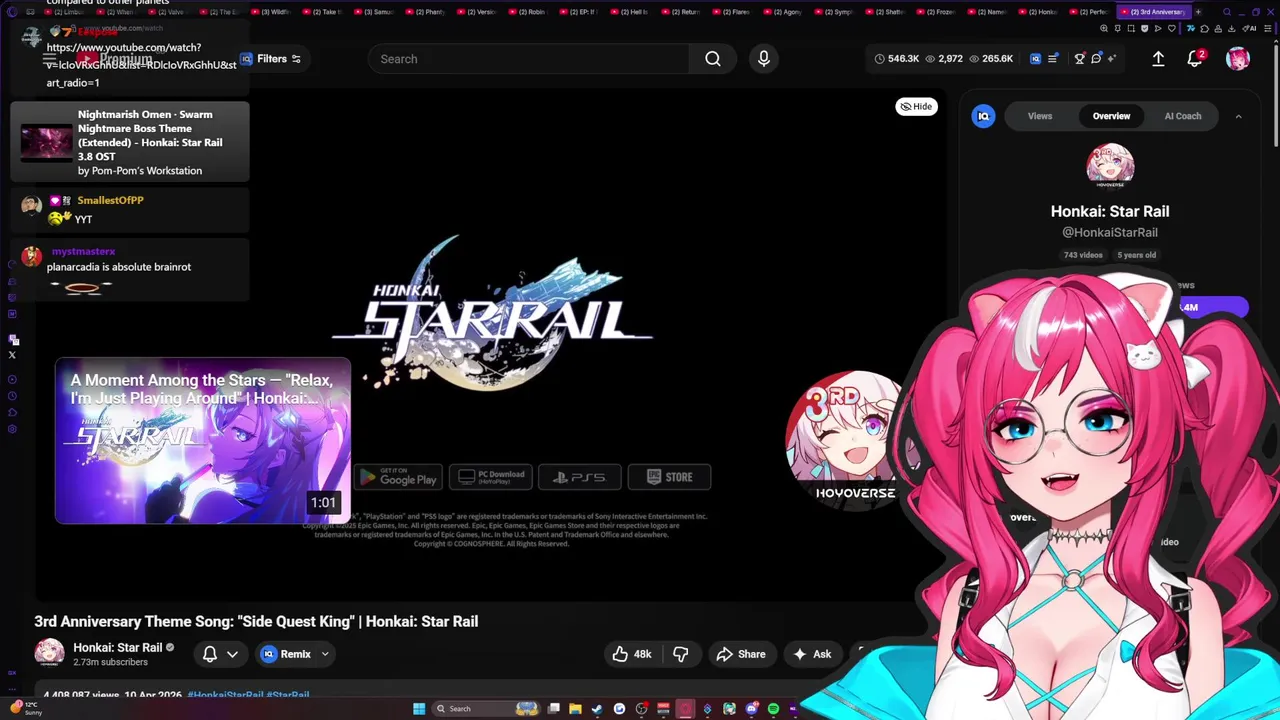Click the 265.6K views stat

pyautogui.click(x=990, y=59)
